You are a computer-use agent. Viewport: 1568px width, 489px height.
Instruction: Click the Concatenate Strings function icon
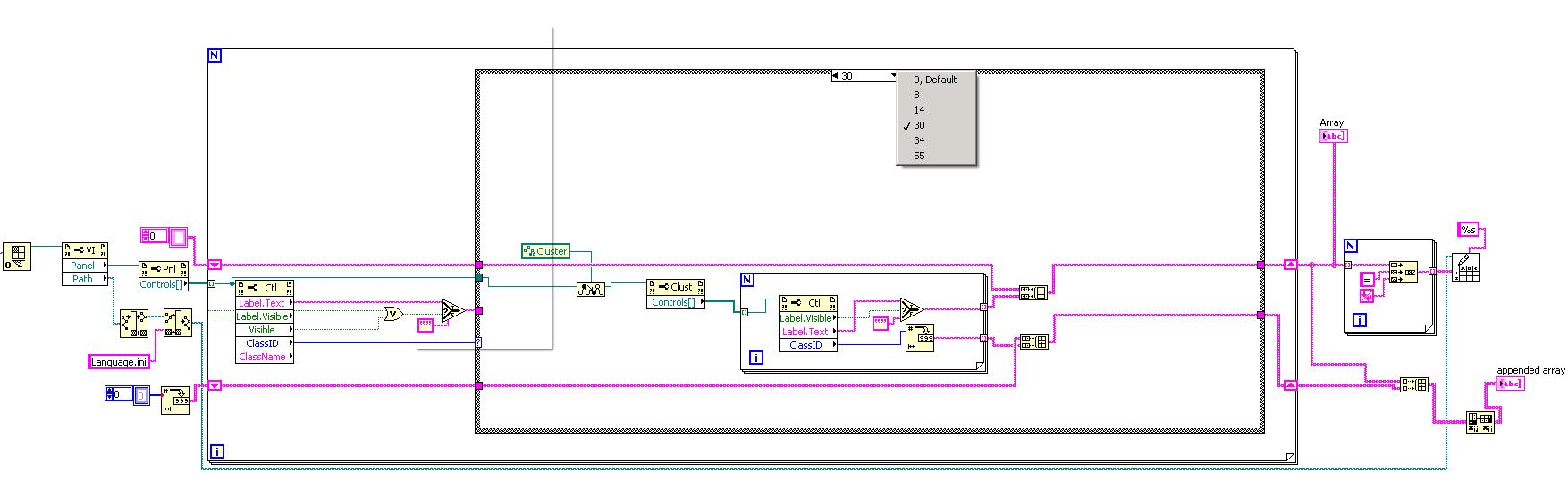coord(1403,272)
